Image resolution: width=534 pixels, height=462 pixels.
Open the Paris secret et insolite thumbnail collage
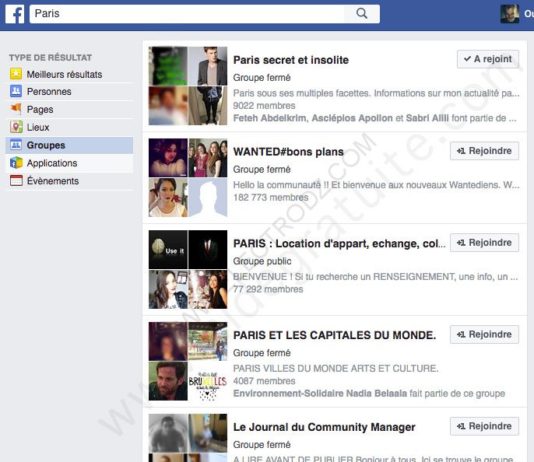click(x=188, y=86)
